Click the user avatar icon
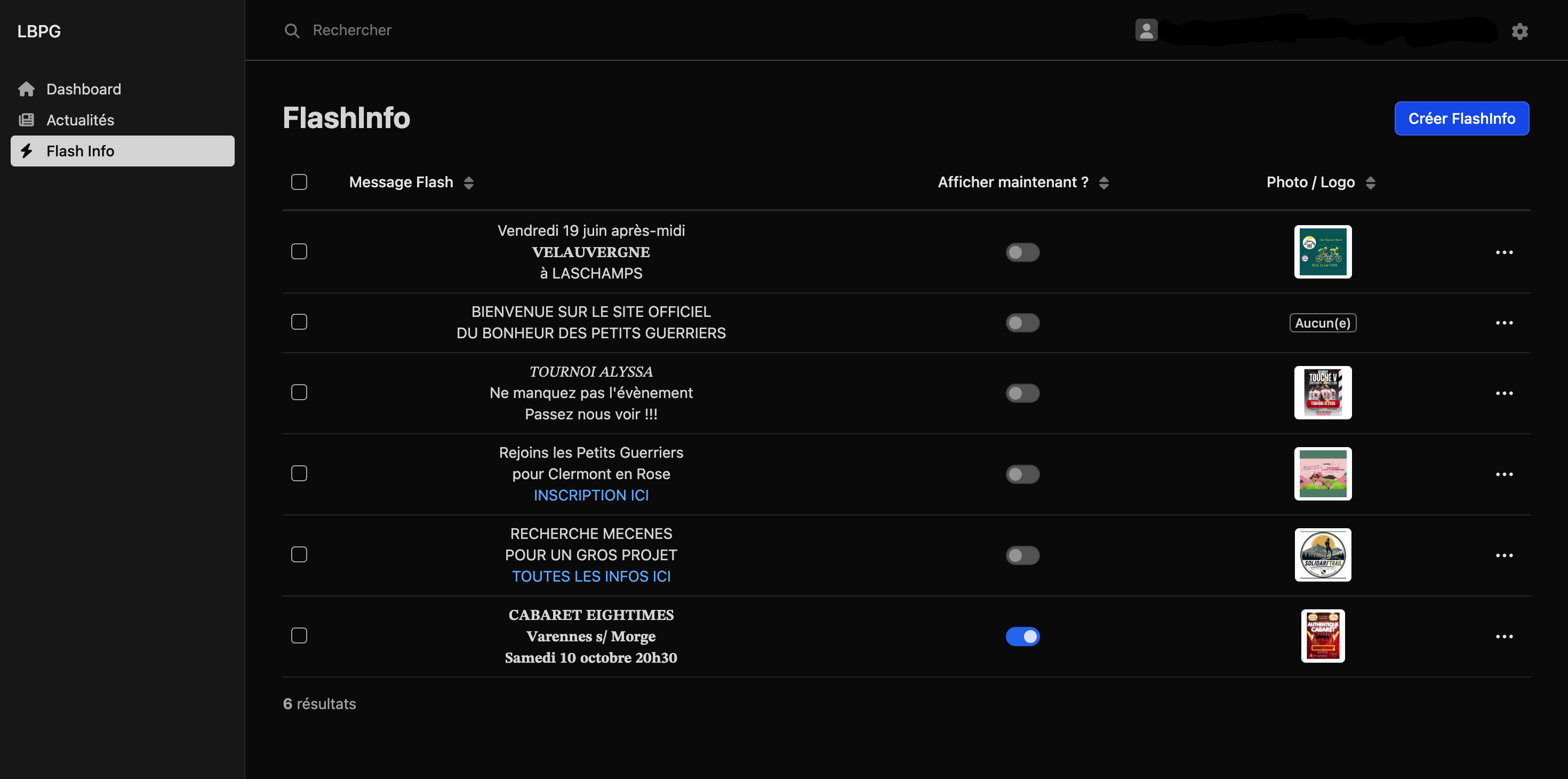The height and width of the screenshot is (779, 1568). (1146, 30)
